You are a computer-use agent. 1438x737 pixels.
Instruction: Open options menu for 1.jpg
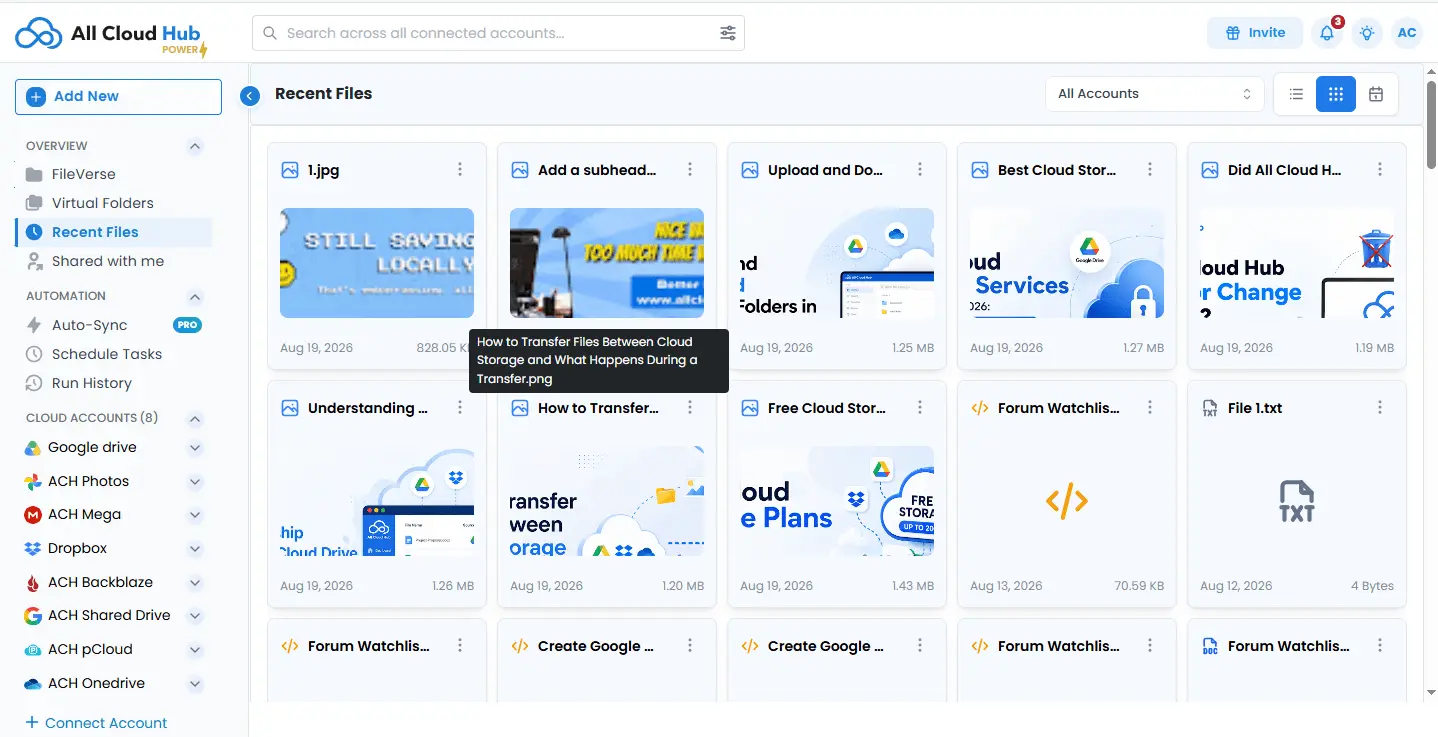click(460, 170)
